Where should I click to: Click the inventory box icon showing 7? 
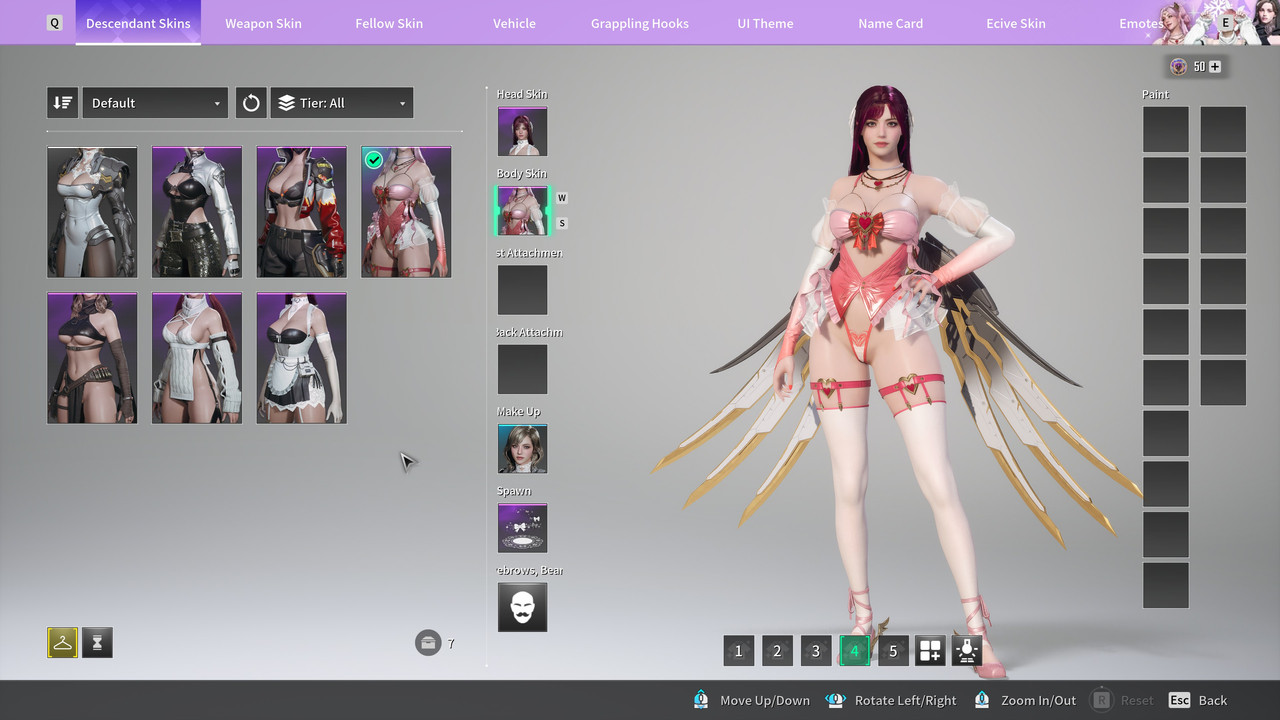(428, 643)
